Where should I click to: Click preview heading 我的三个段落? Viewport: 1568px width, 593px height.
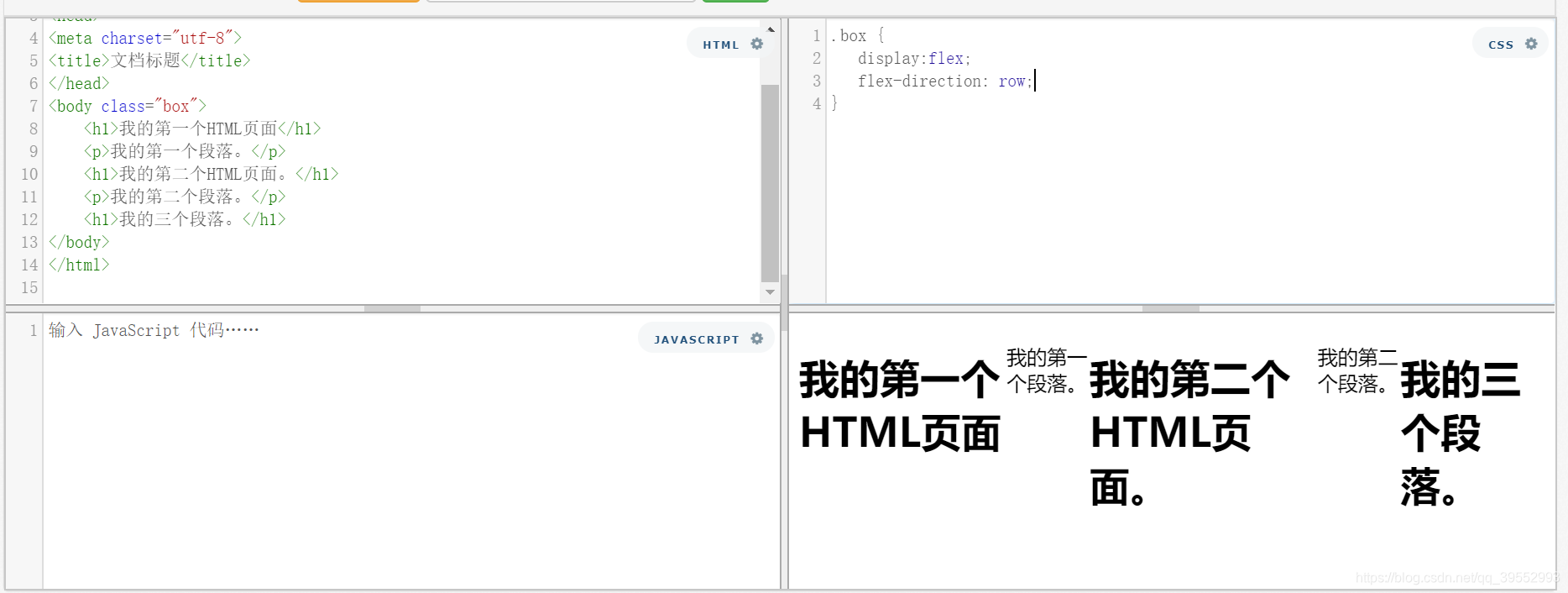click(1461, 433)
